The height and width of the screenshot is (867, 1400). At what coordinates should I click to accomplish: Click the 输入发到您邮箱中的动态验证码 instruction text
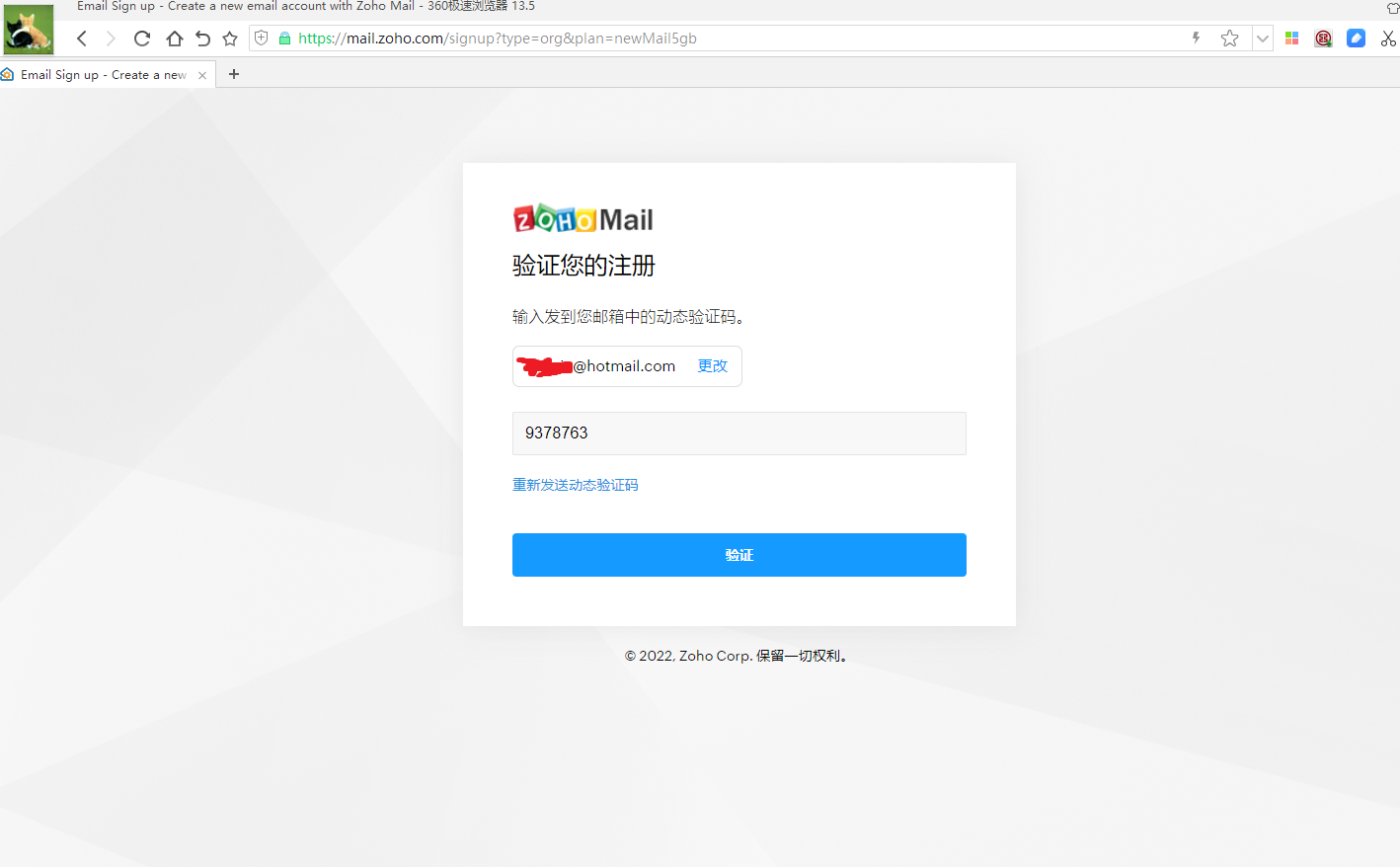pyautogui.click(x=629, y=317)
